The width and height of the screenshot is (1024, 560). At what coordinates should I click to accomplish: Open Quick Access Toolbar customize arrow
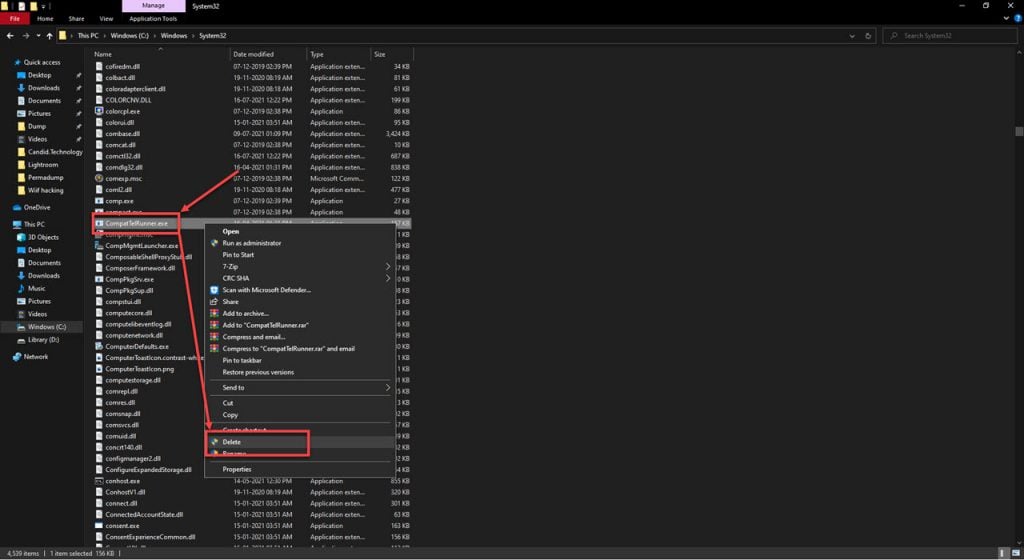point(43,7)
